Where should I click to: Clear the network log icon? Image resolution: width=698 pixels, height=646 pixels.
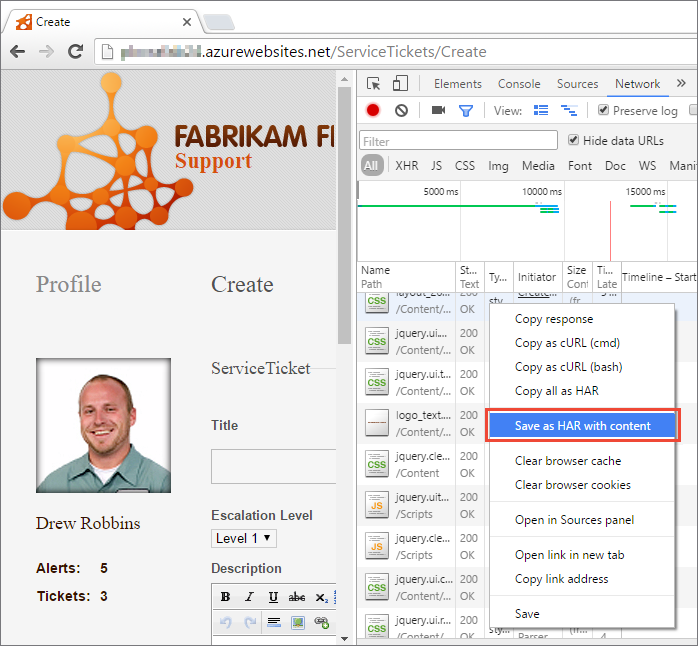click(401, 110)
